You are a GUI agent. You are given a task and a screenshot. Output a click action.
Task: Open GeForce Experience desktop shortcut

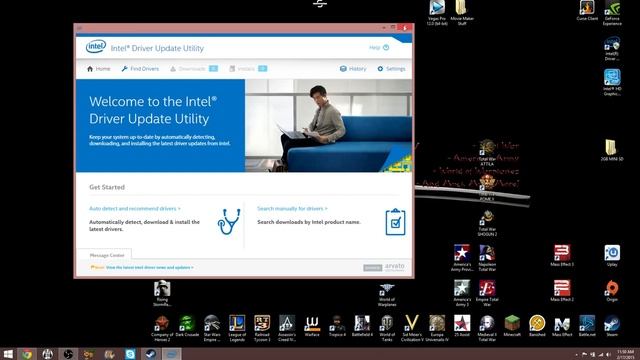pyautogui.click(x=612, y=13)
